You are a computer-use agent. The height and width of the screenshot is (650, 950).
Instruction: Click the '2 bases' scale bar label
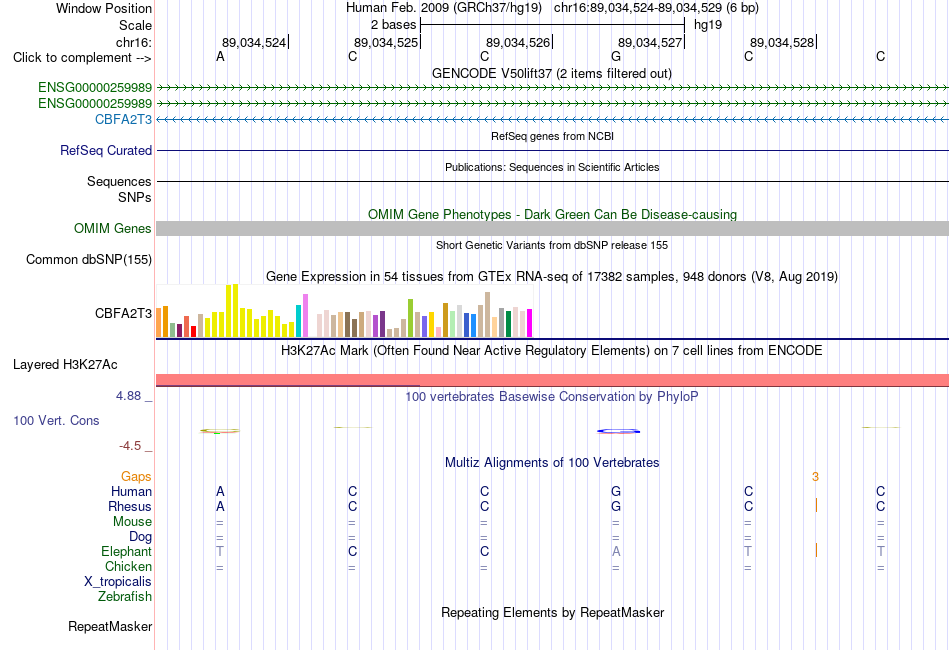coord(394,25)
